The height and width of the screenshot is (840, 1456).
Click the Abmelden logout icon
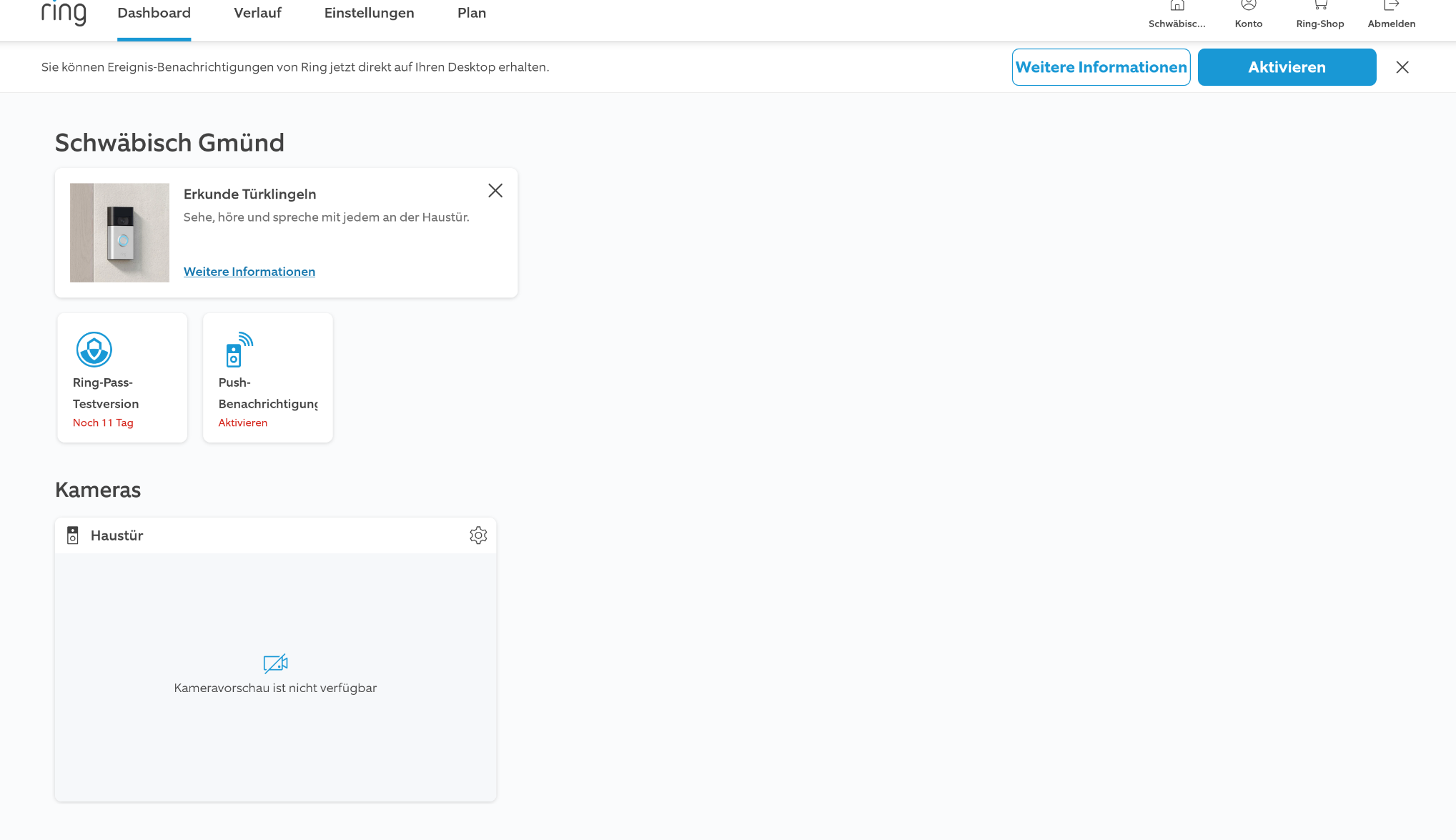point(1391,6)
